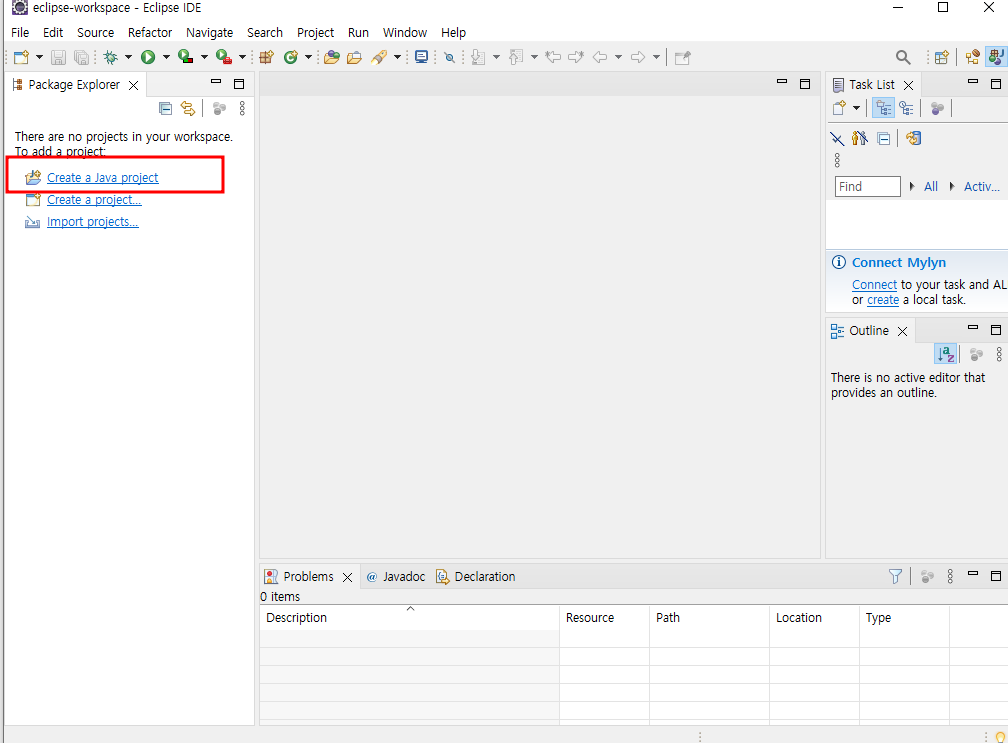Viewport: 1008px width, 743px height.
Task: Open Package Explorer View Menu dots
Action: [x=242, y=109]
